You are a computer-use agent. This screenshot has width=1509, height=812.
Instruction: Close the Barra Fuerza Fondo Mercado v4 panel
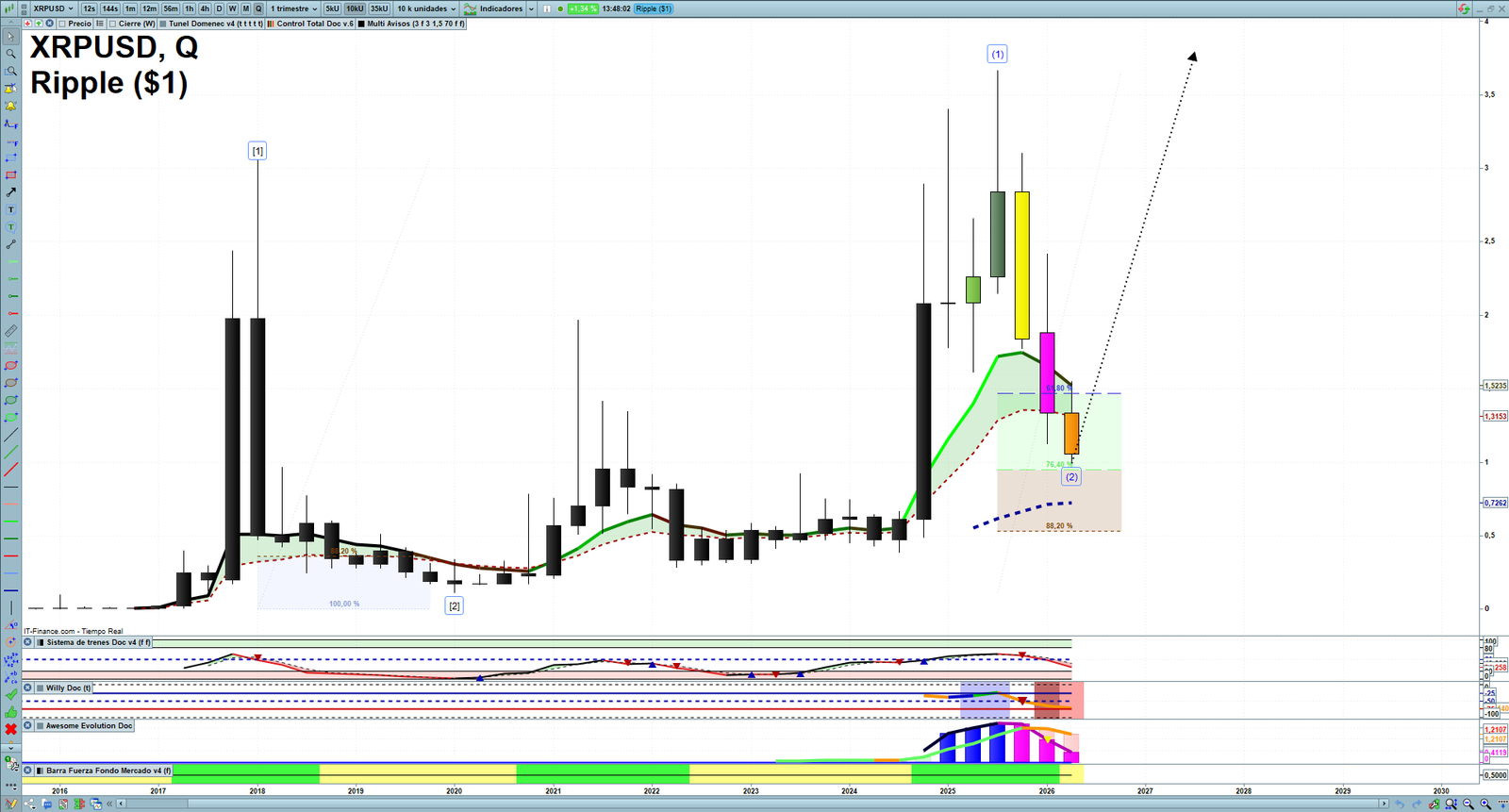27,771
